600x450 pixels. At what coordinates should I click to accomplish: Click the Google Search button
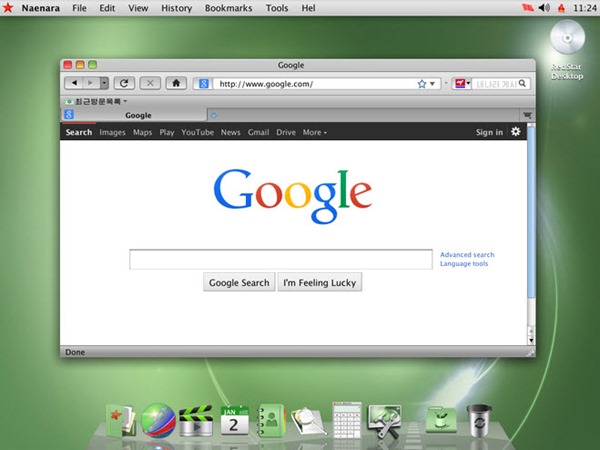239,282
